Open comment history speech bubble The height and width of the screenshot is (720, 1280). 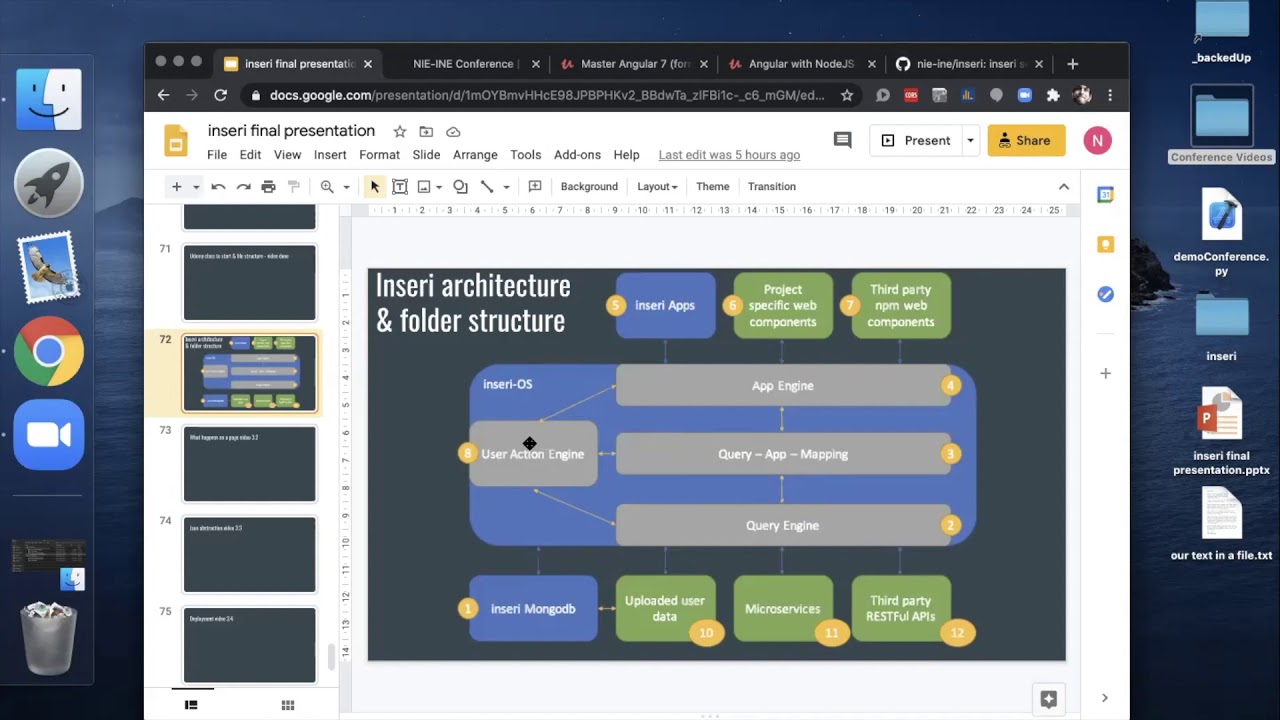(842, 141)
